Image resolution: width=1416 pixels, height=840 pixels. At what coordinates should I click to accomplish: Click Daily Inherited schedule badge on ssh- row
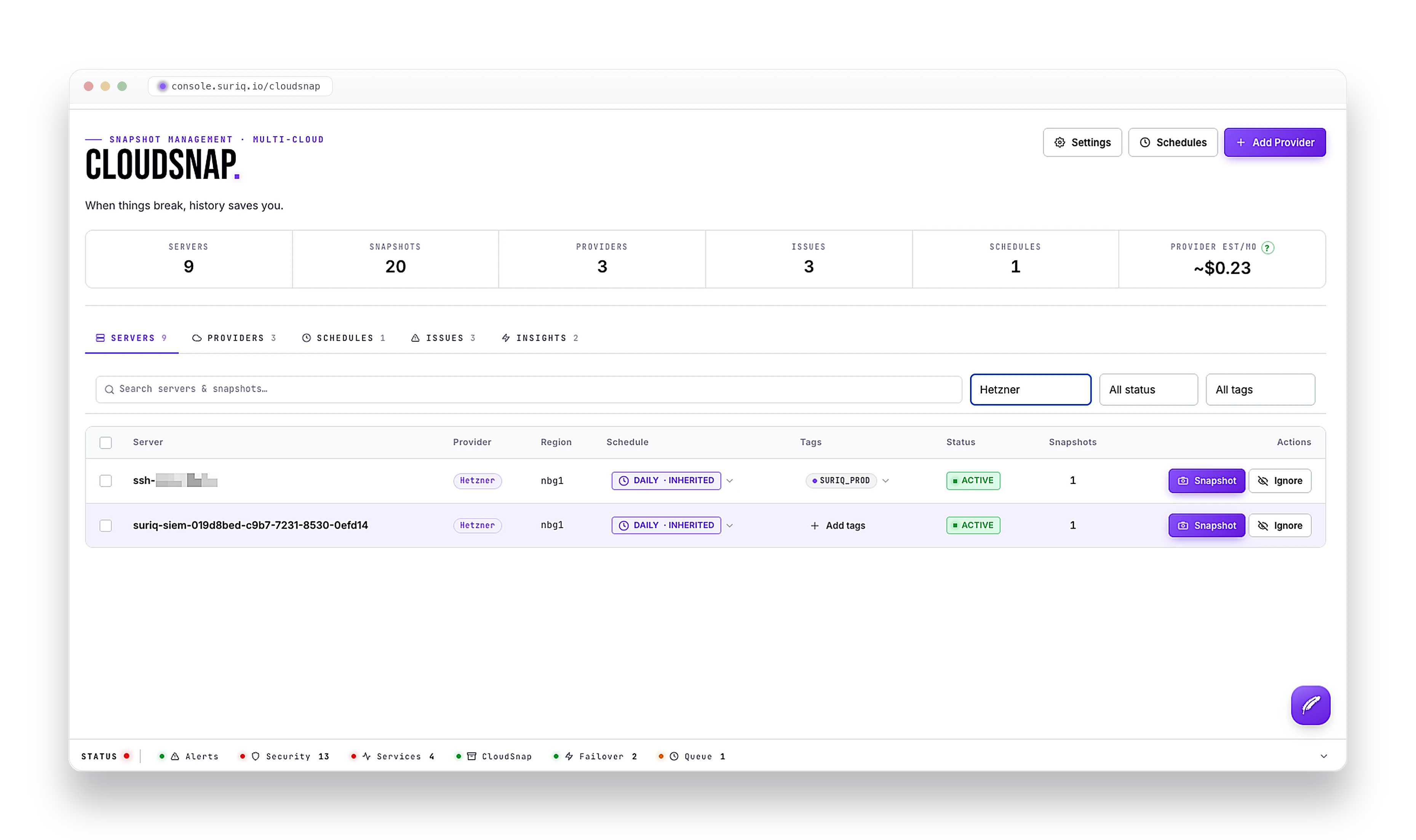(666, 481)
